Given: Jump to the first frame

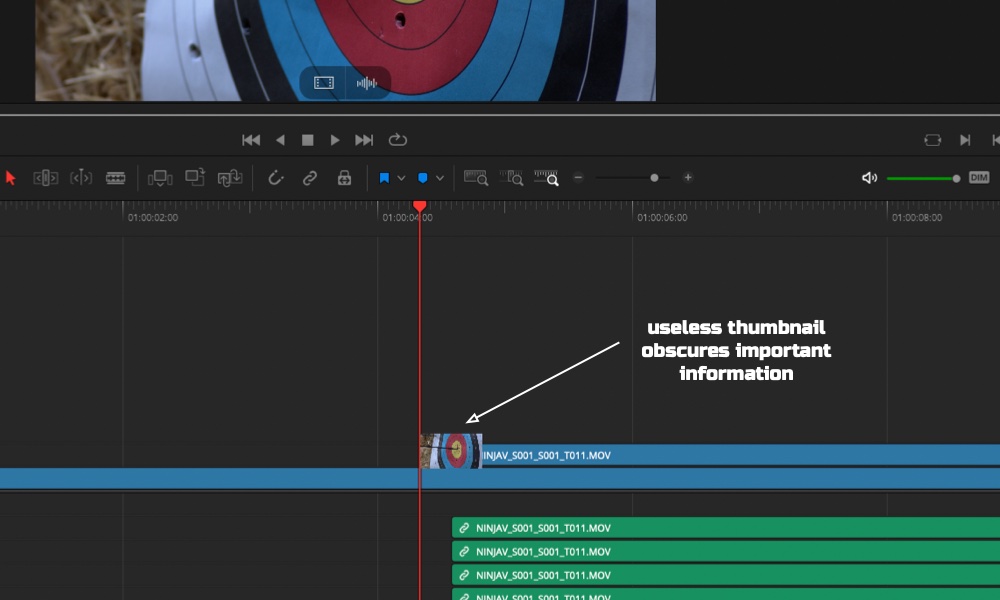Looking at the screenshot, I should tap(251, 140).
